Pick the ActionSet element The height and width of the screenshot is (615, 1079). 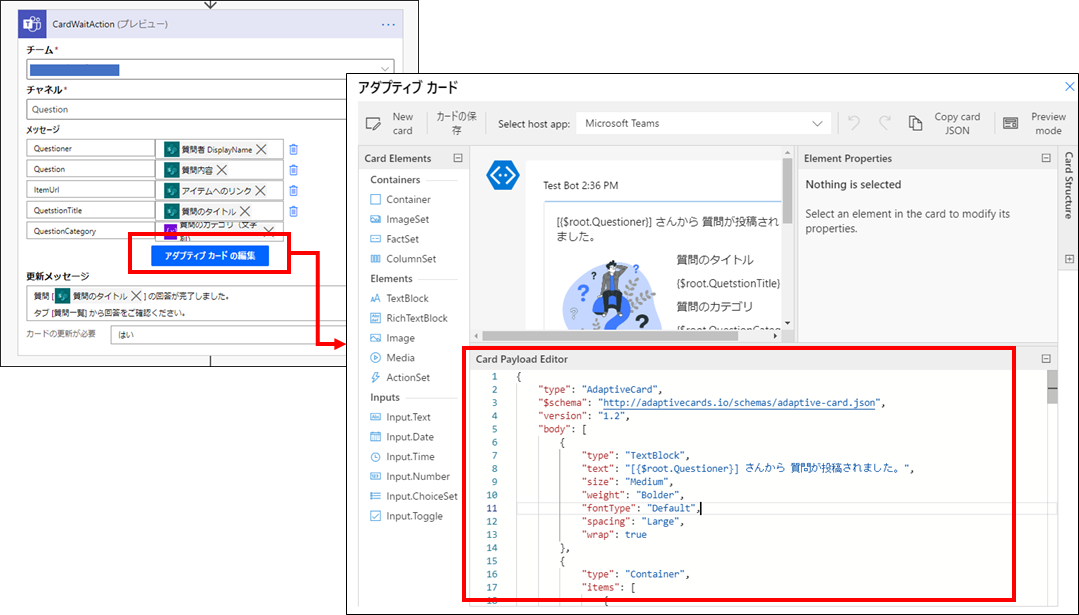click(400, 378)
